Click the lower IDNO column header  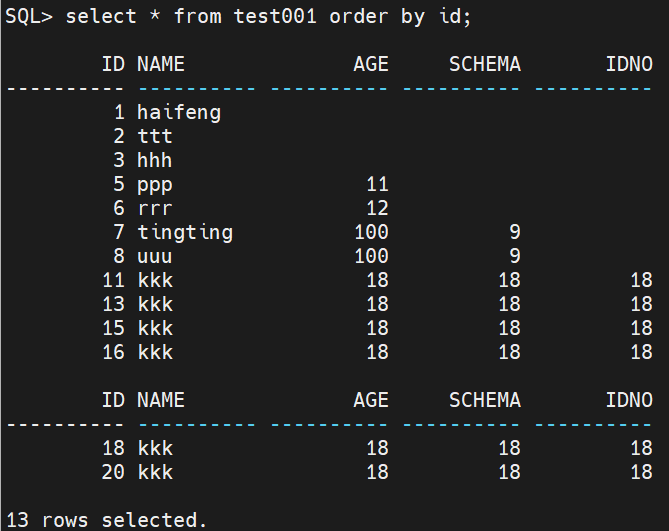pos(628,400)
